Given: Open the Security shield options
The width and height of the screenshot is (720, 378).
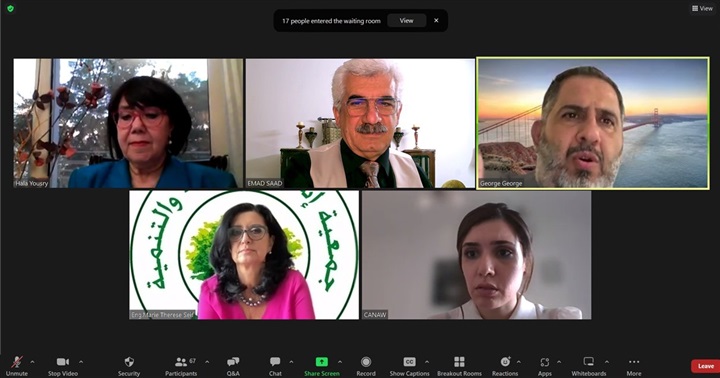Looking at the screenshot, I should 129,366.
